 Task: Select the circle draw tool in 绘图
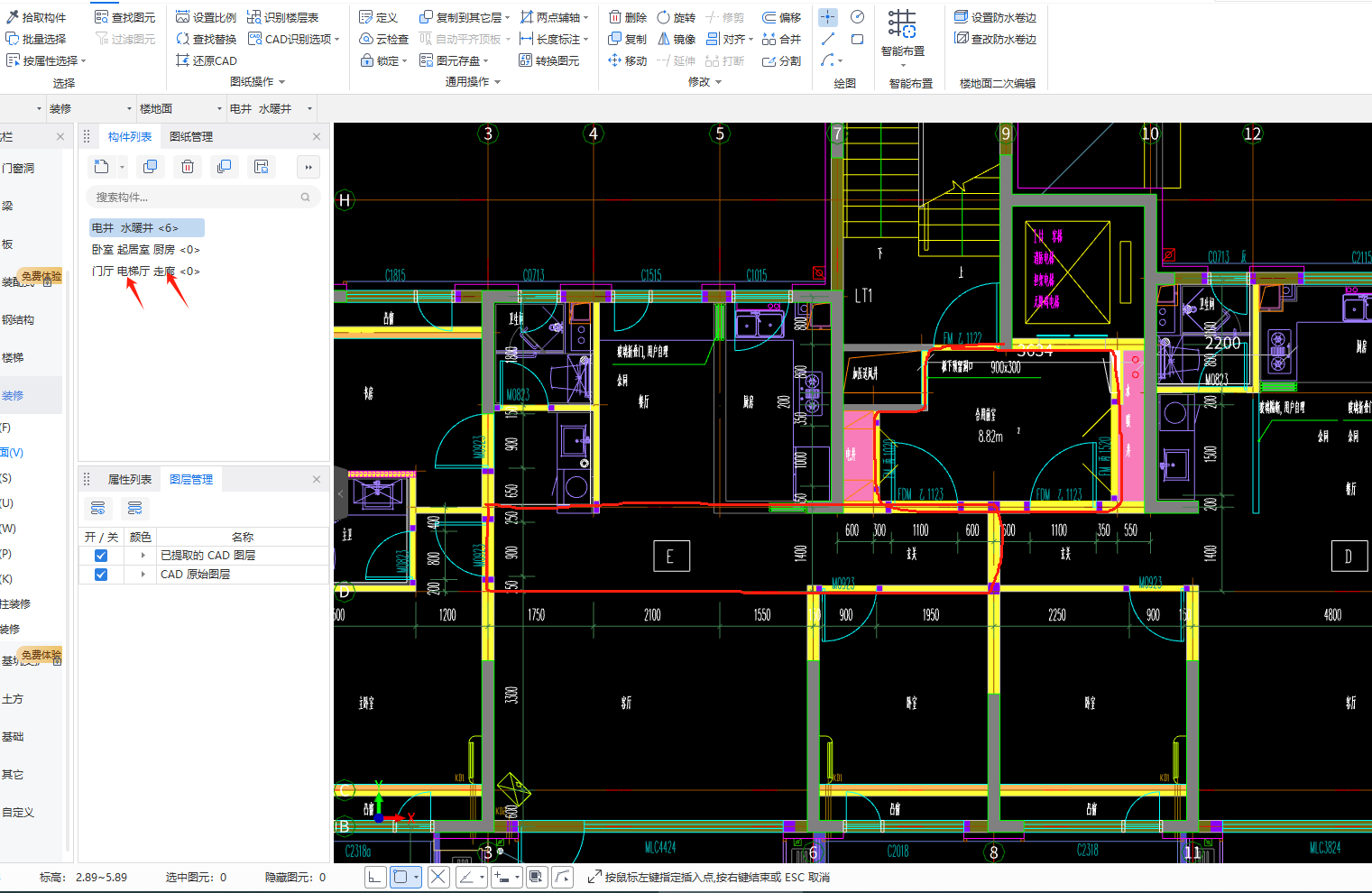[x=858, y=17]
